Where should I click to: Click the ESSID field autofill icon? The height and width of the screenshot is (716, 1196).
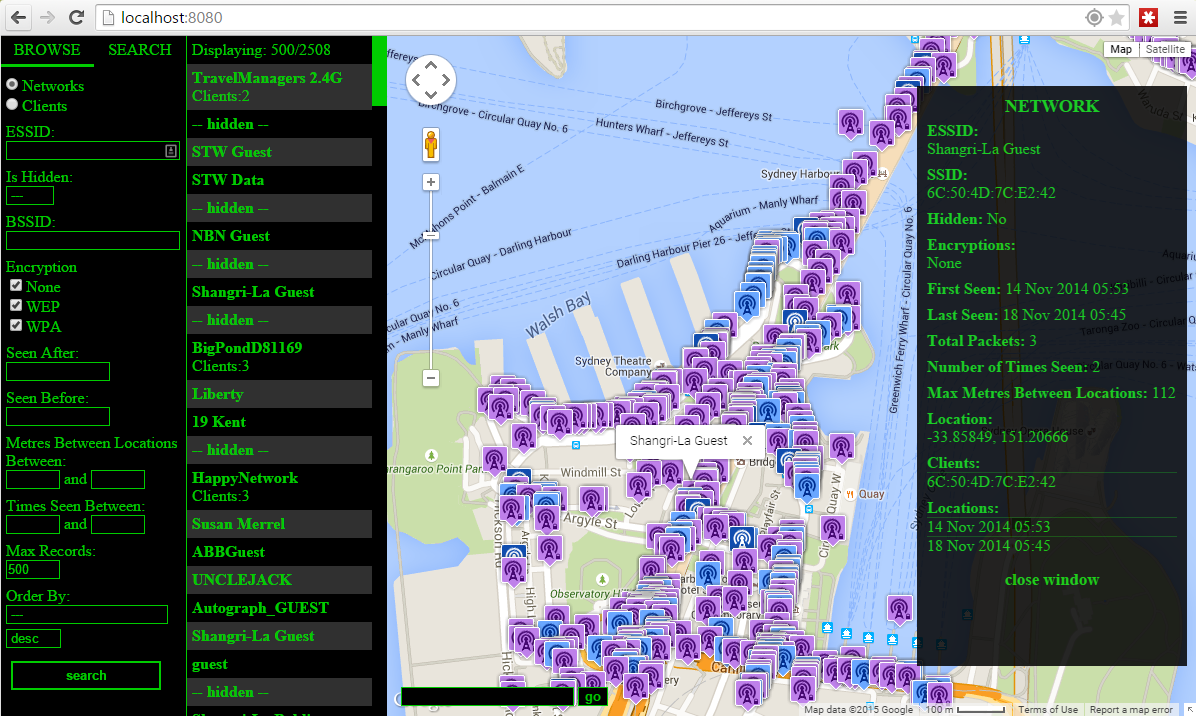click(x=171, y=151)
